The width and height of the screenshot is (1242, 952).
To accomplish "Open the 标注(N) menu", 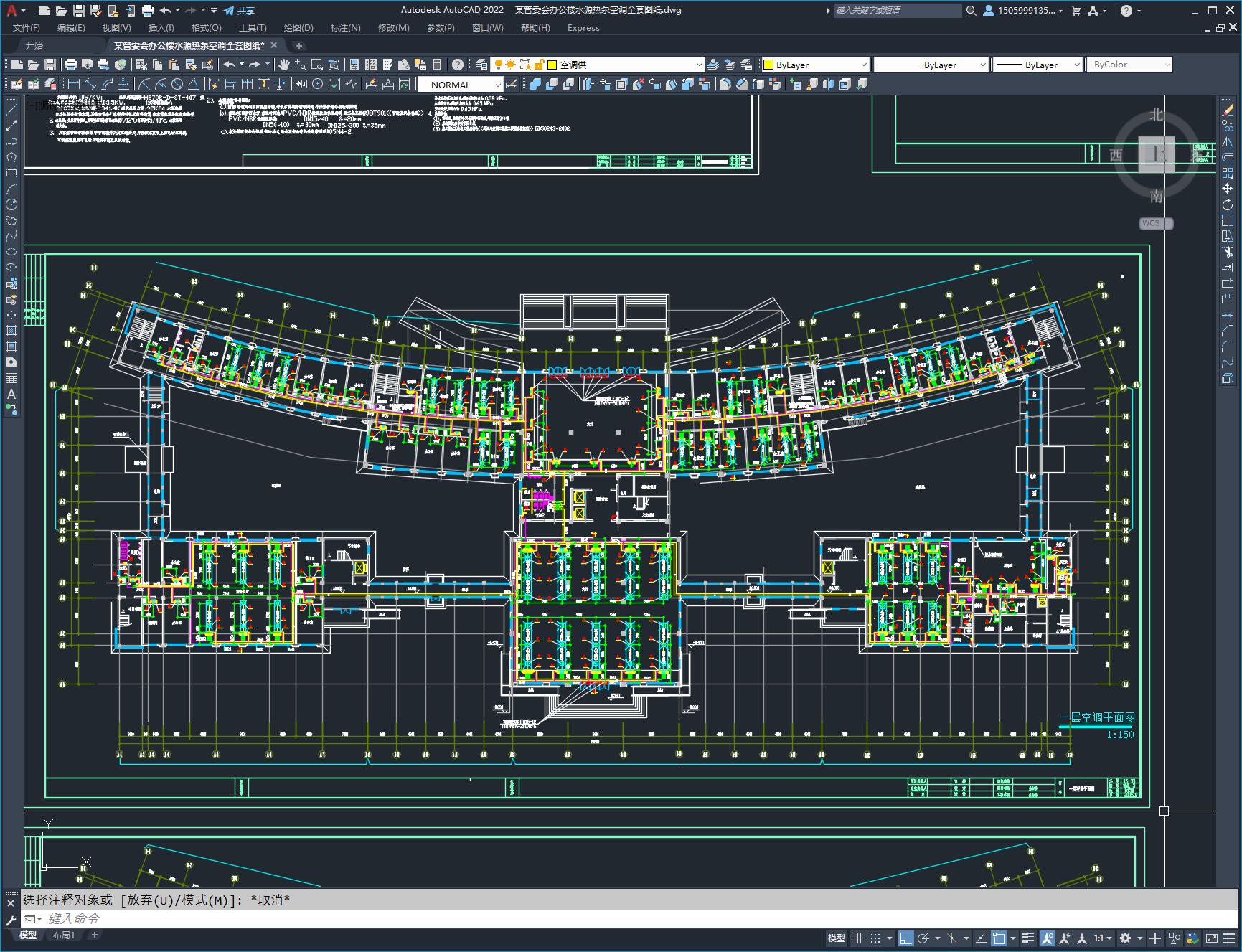I will [x=345, y=27].
